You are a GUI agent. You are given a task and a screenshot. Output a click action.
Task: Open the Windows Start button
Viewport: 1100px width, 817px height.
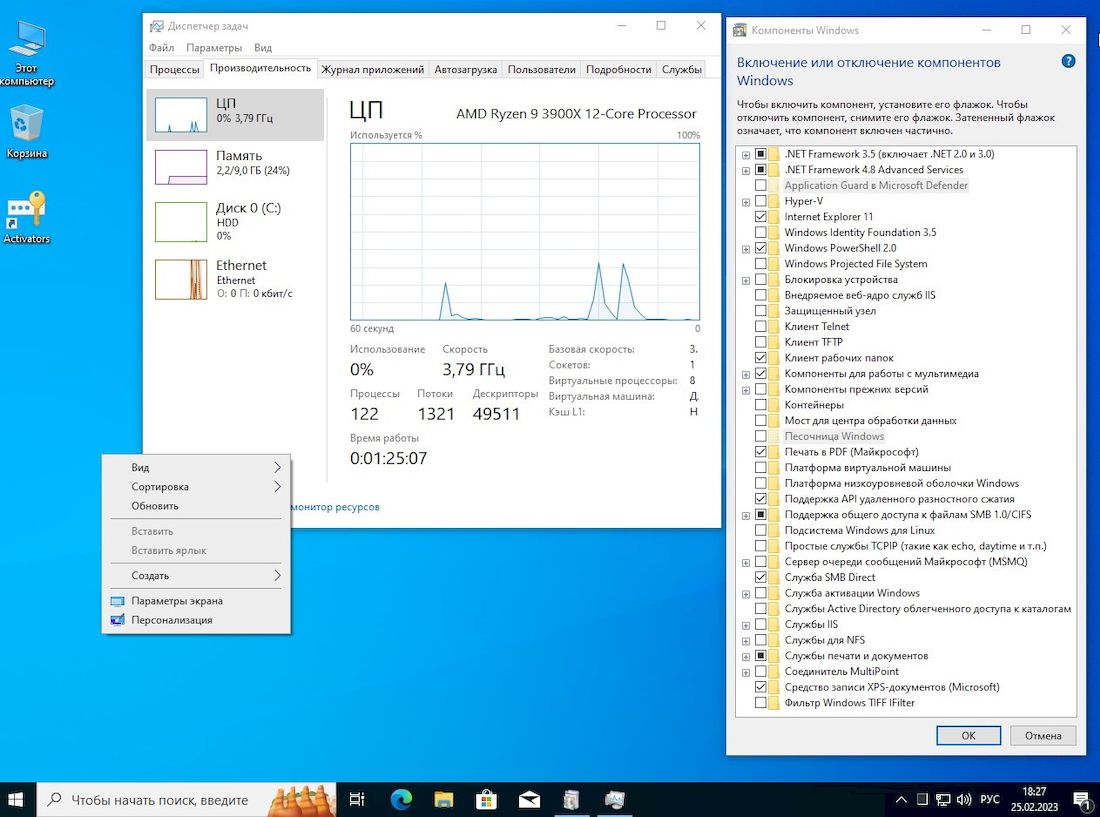click(x=15, y=799)
